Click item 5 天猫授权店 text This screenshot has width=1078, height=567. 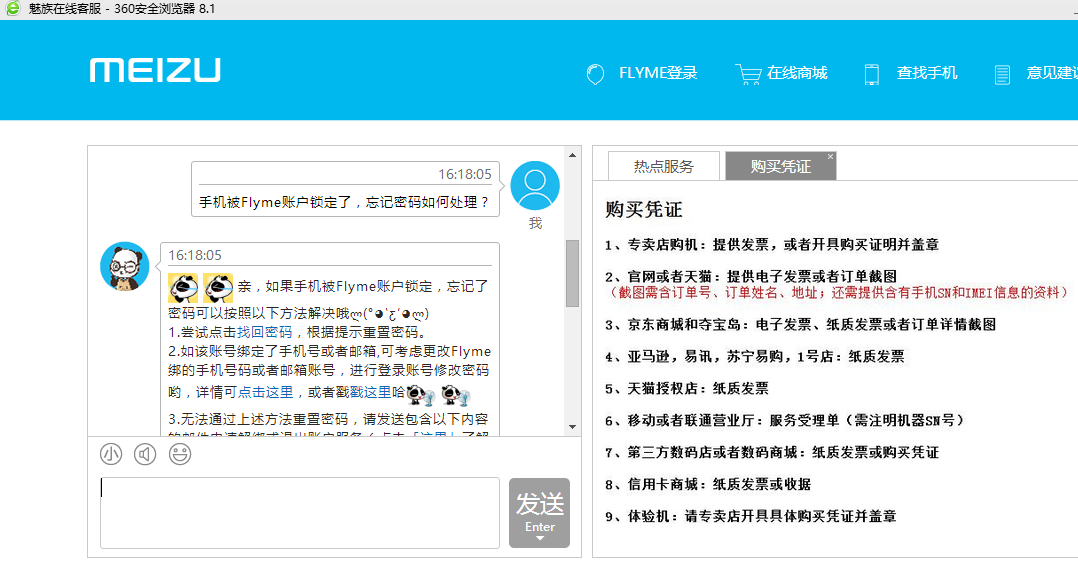tap(687, 388)
